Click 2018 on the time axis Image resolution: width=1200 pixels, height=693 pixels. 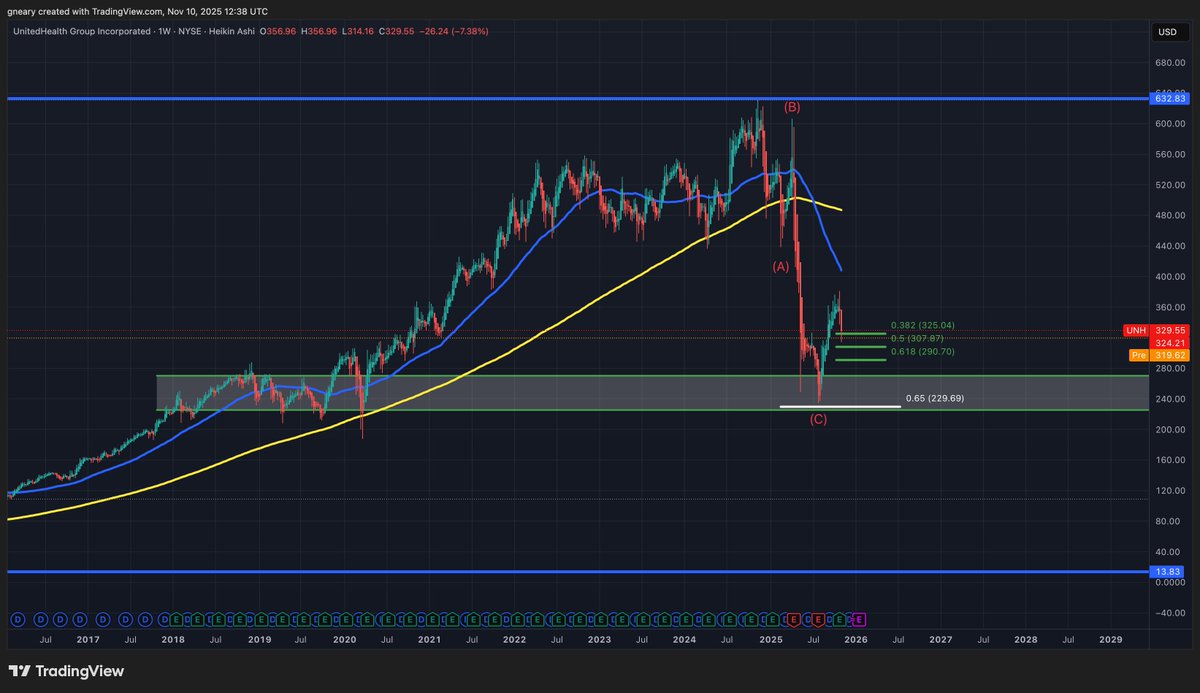173,638
